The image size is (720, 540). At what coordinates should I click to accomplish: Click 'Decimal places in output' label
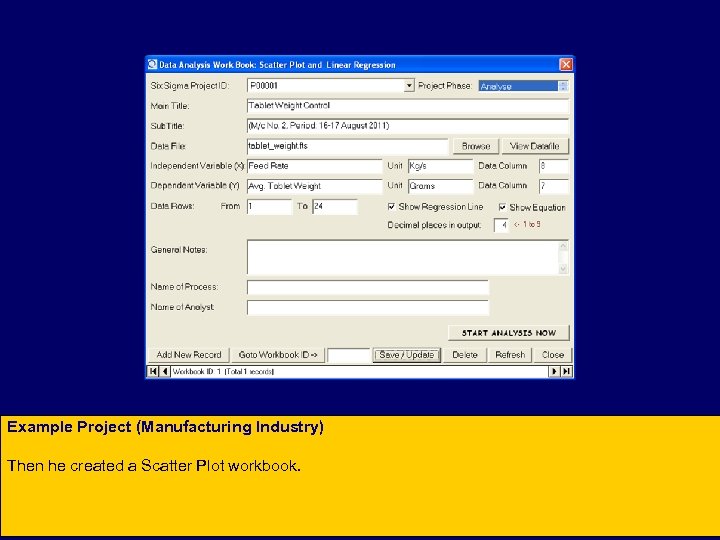click(x=434, y=225)
